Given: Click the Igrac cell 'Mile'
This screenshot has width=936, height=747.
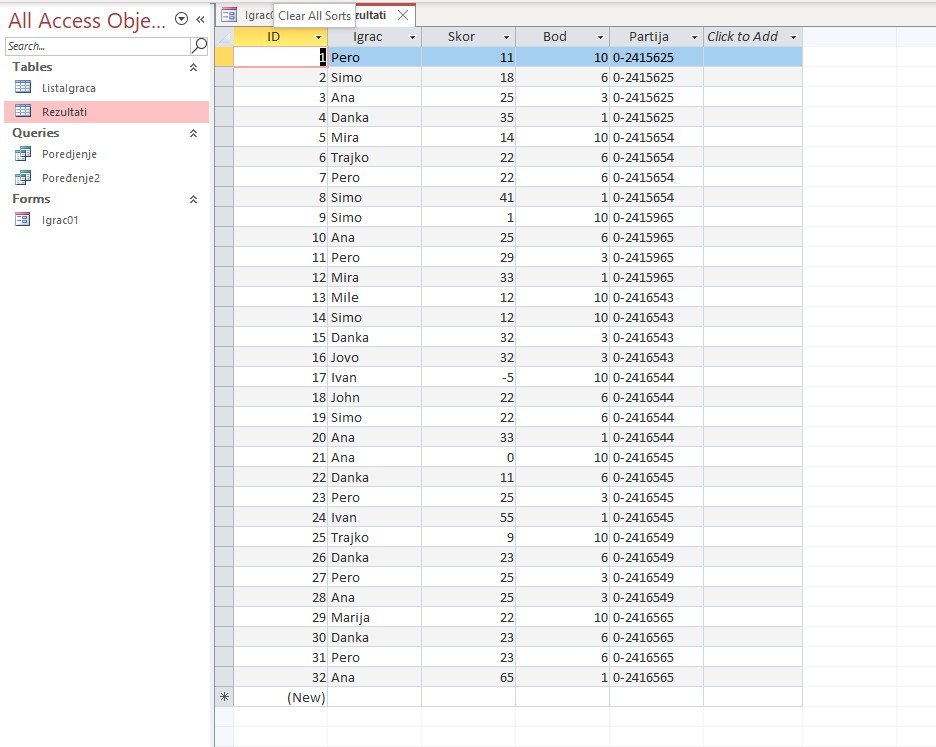Looking at the screenshot, I should click(x=374, y=297).
